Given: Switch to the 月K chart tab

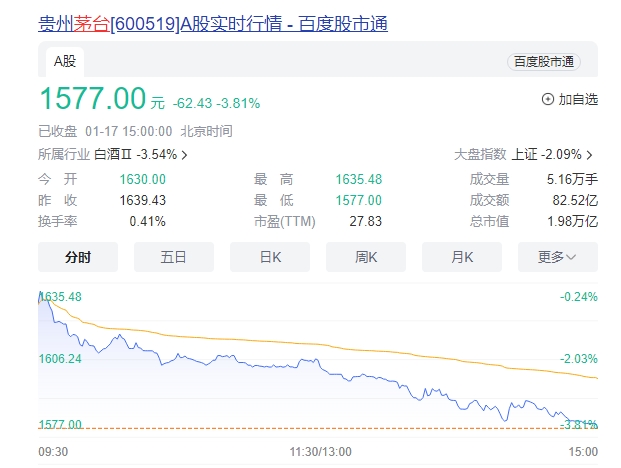Looking at the screenshot, I should (462, 257).
